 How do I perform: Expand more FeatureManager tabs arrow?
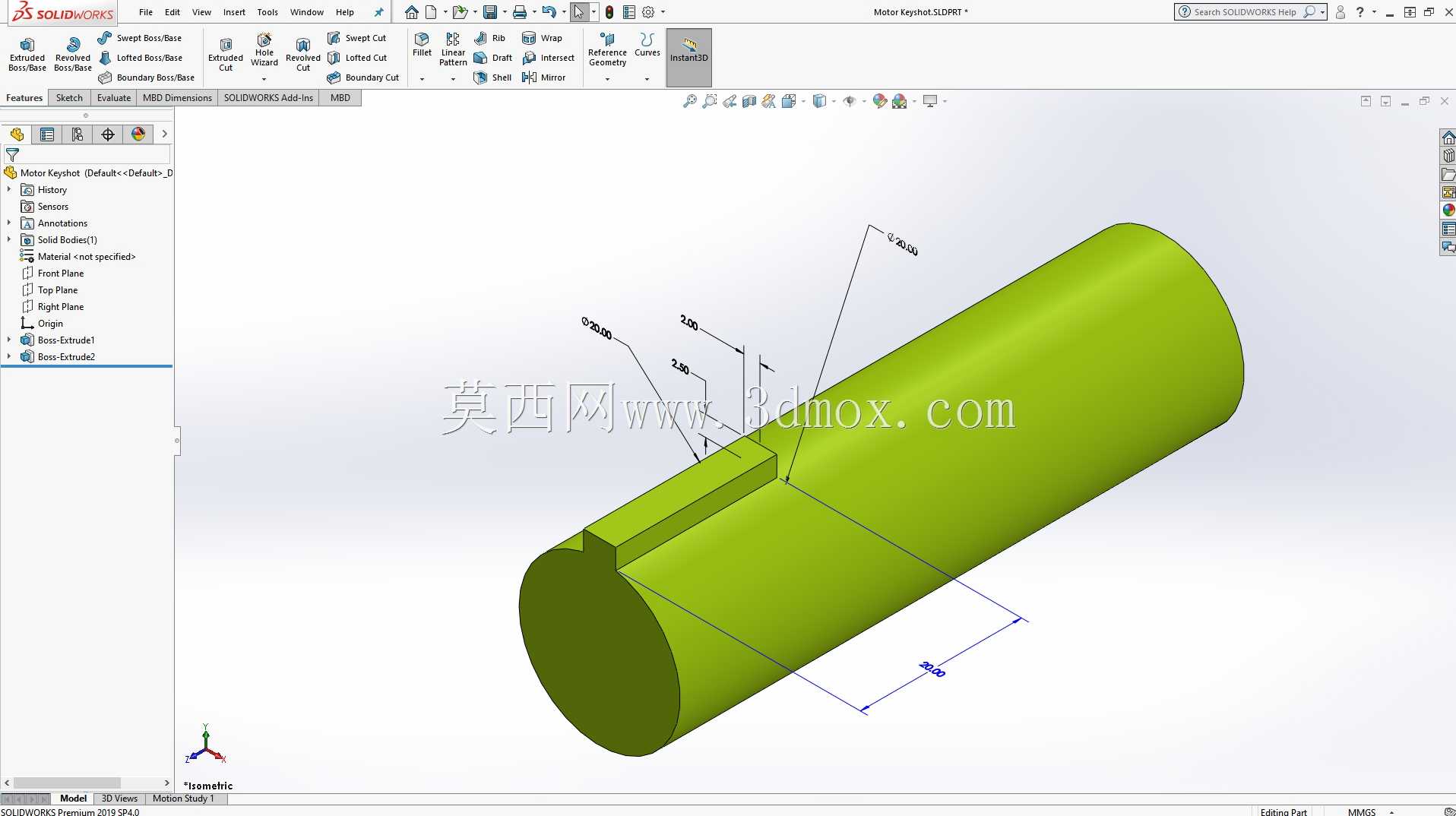(164, 134)
